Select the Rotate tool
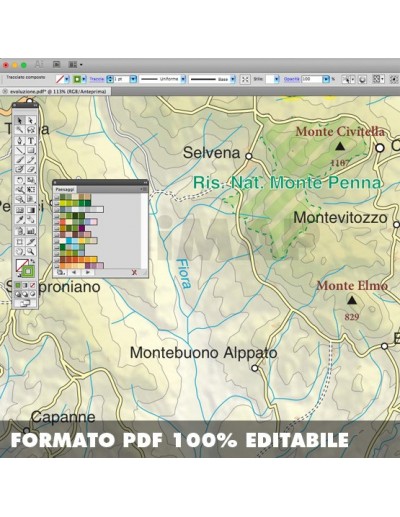The image size is (400, 517). [20, 180]
